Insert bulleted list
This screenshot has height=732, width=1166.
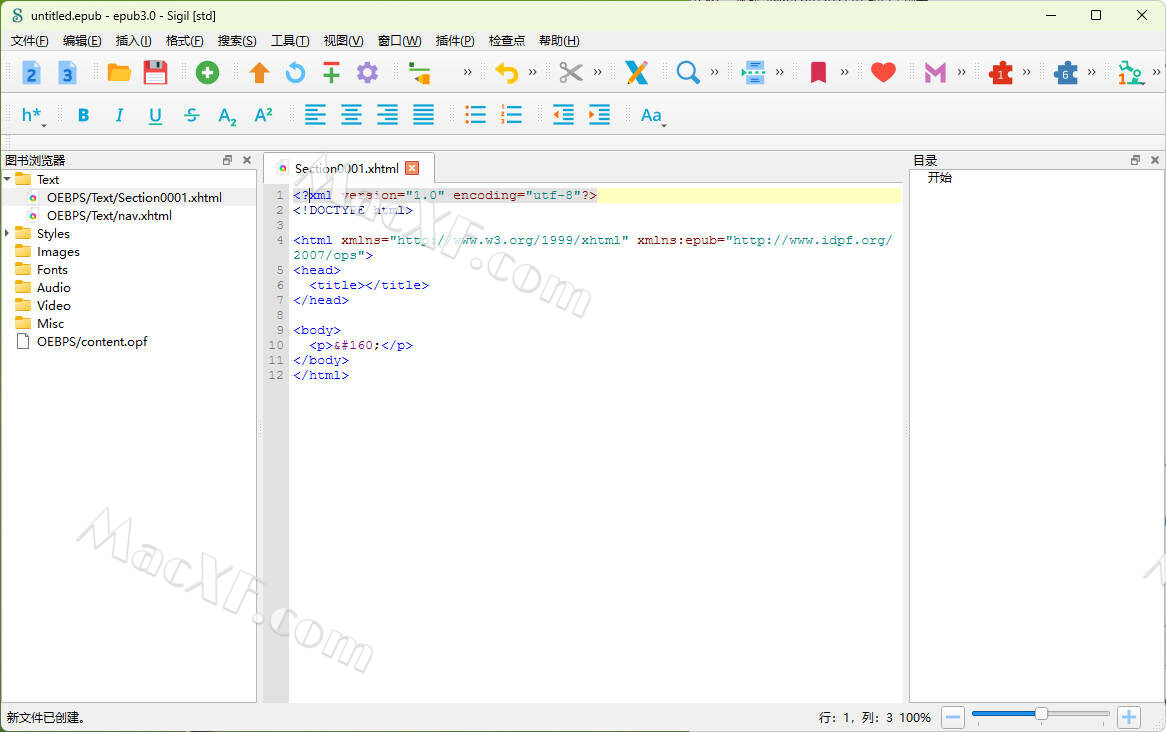pyautogui.click(x=475, y=115)
